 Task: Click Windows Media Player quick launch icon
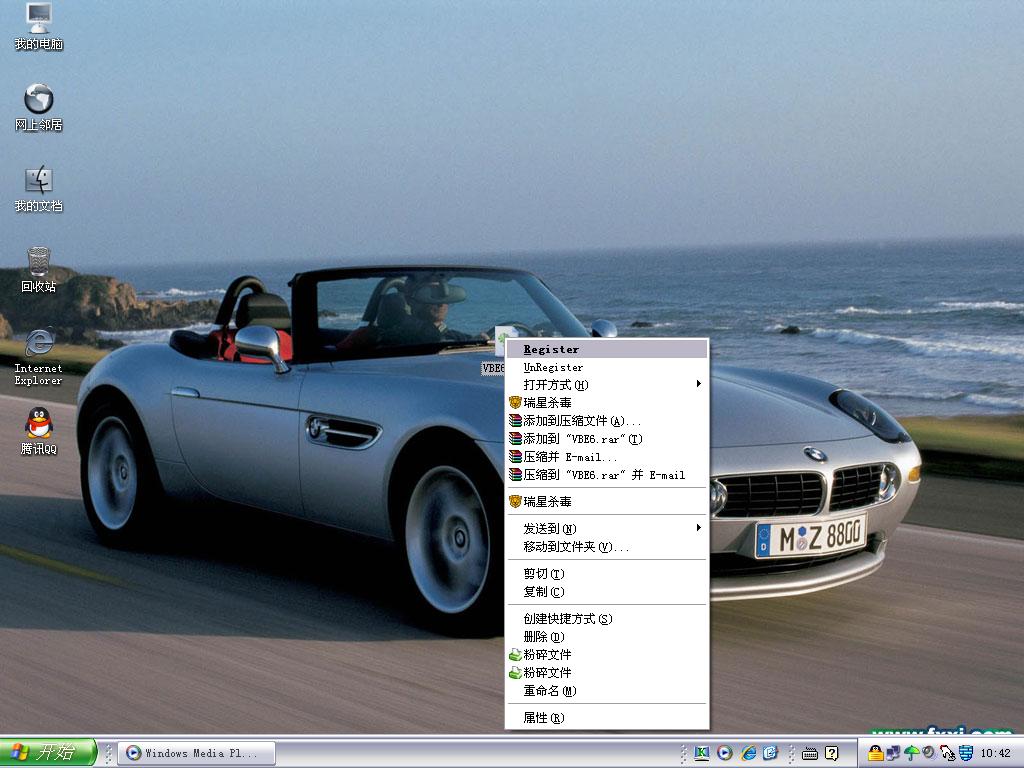coord(725,753)
